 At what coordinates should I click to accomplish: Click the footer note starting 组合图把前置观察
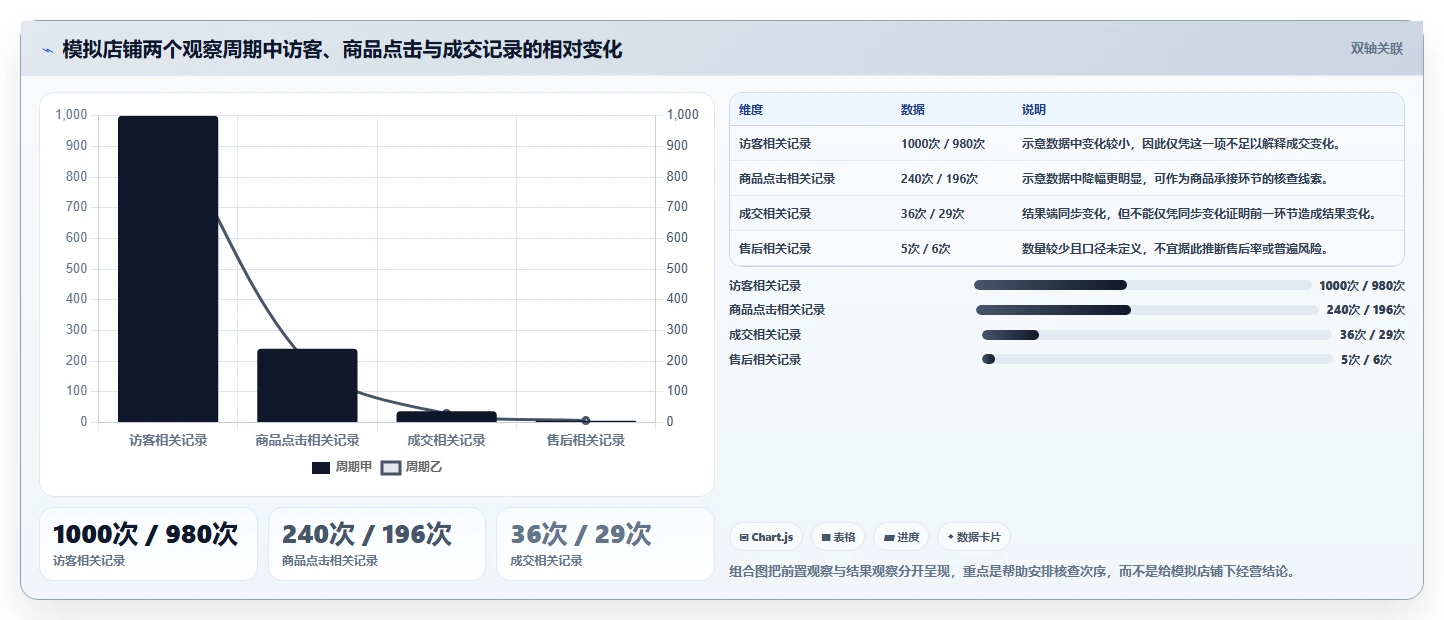click(x=1014, y=572)
